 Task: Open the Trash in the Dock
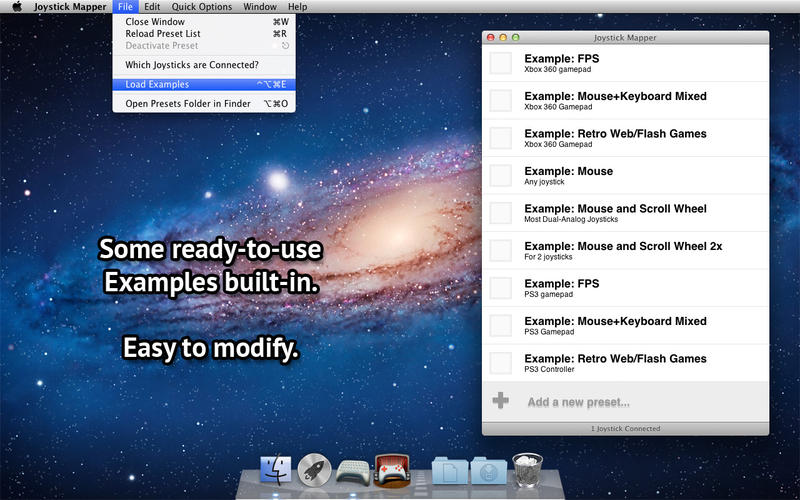point(528,469)
